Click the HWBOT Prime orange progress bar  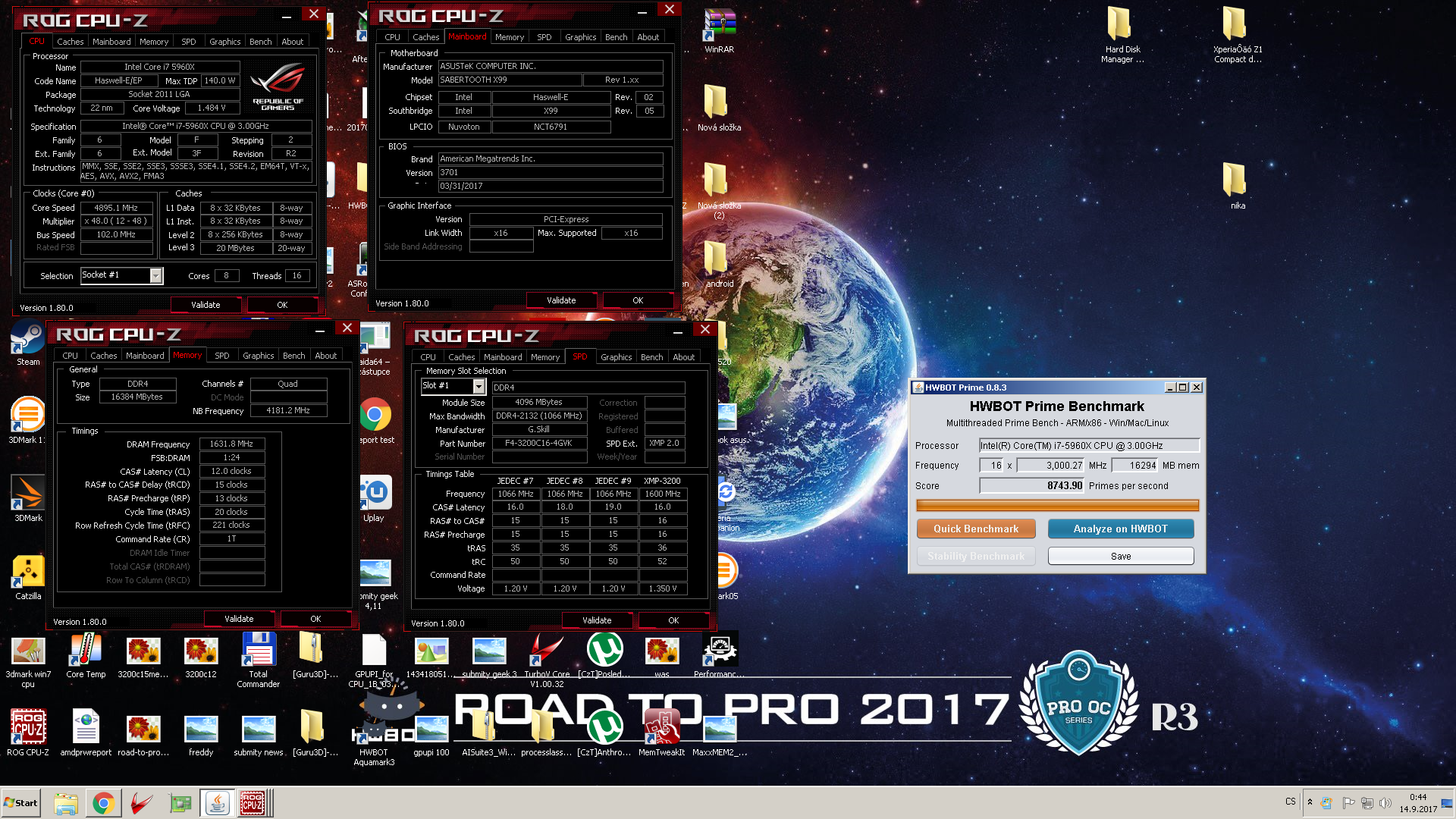pos(1057,505)
